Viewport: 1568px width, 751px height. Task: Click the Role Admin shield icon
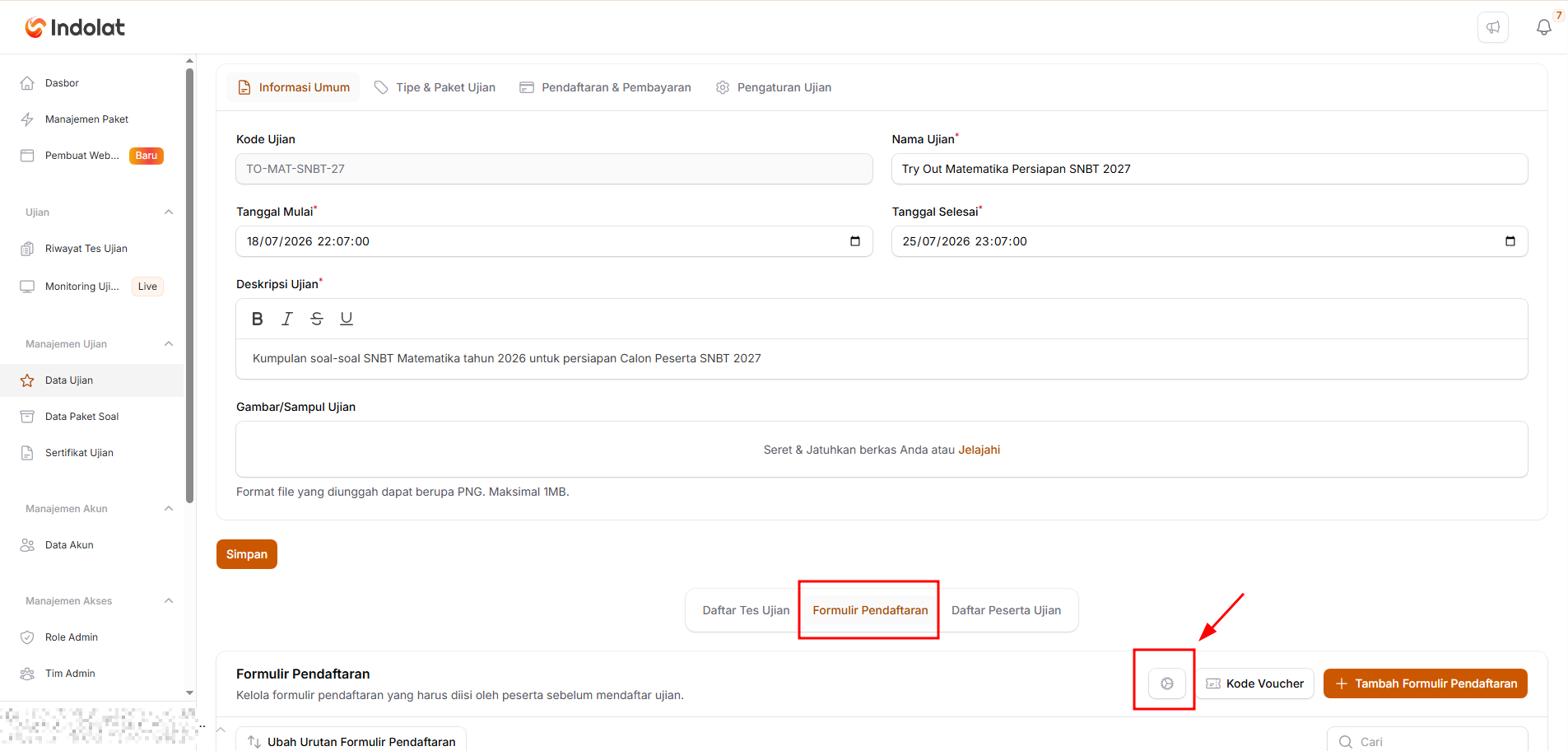(27, 637)
